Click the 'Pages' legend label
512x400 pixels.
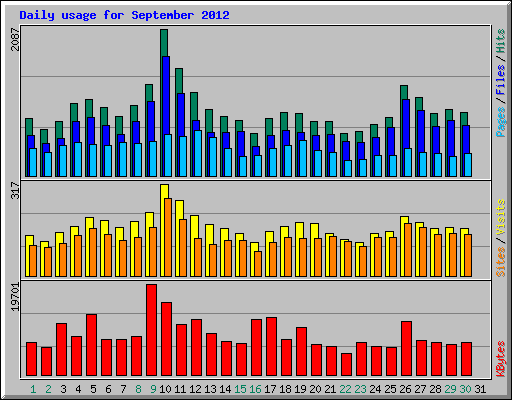click(x=501, y=122)
